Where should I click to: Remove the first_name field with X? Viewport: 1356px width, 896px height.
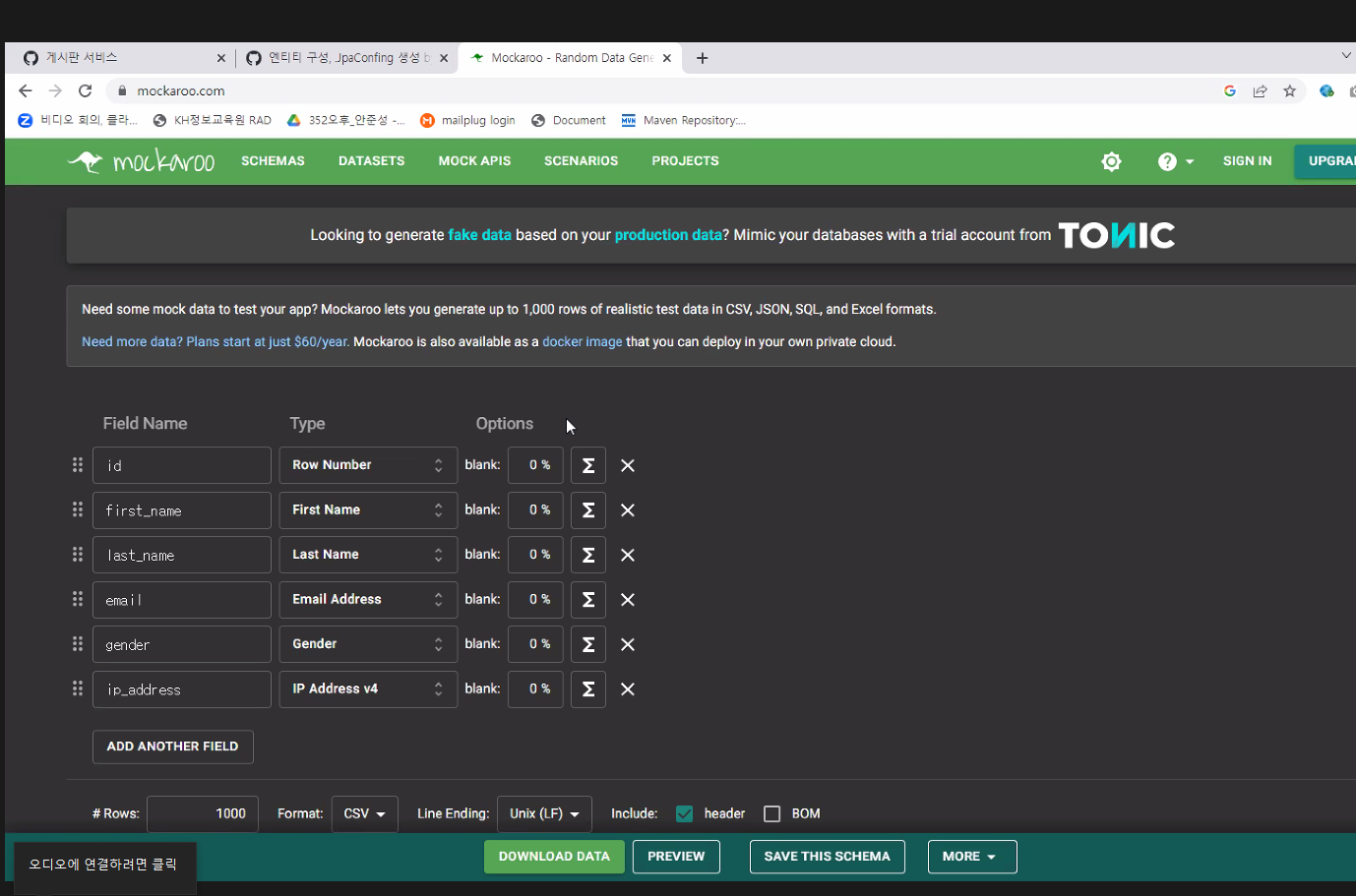628,510
